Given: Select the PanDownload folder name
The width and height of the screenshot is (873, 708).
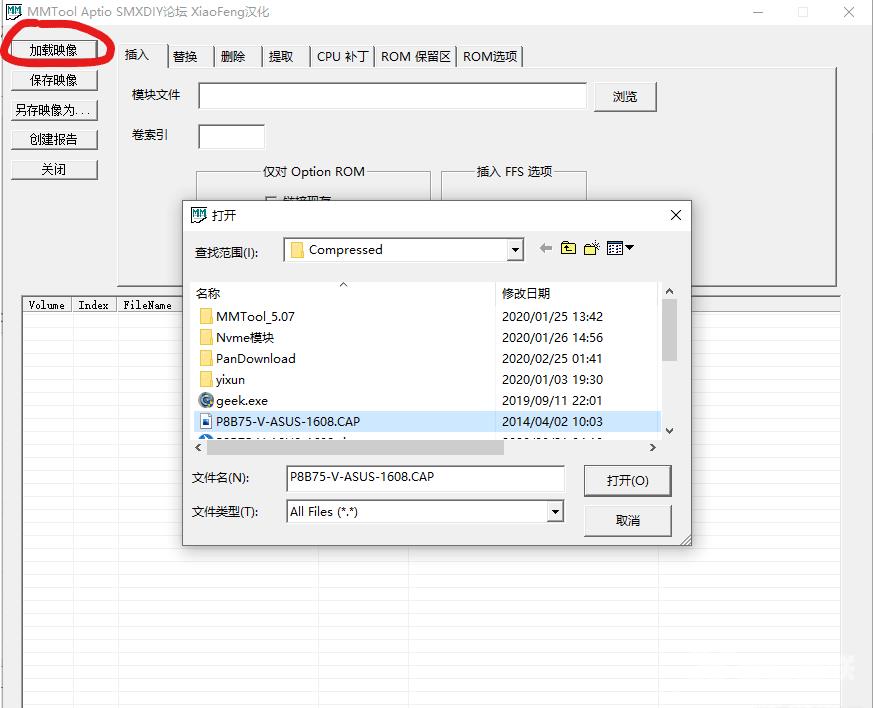Looking at the screenshot, I should (x=256, y=358).
